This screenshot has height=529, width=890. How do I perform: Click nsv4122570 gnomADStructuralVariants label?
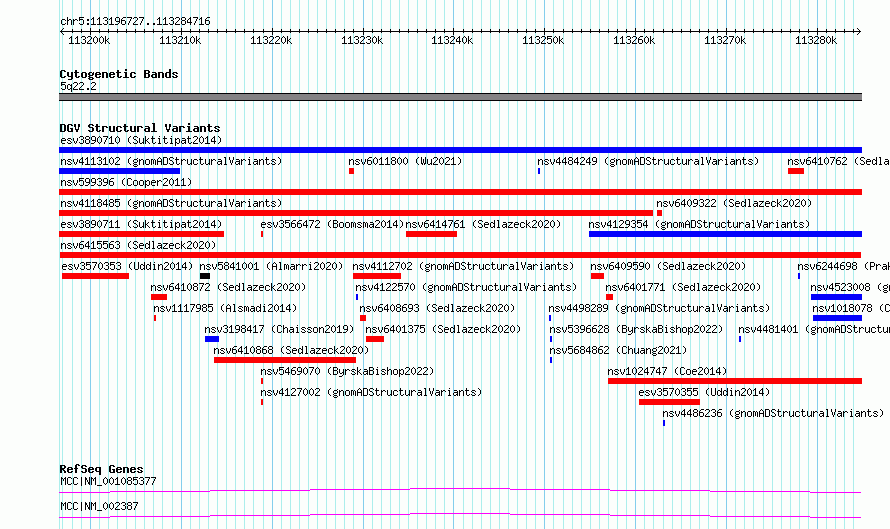[465, 287]
